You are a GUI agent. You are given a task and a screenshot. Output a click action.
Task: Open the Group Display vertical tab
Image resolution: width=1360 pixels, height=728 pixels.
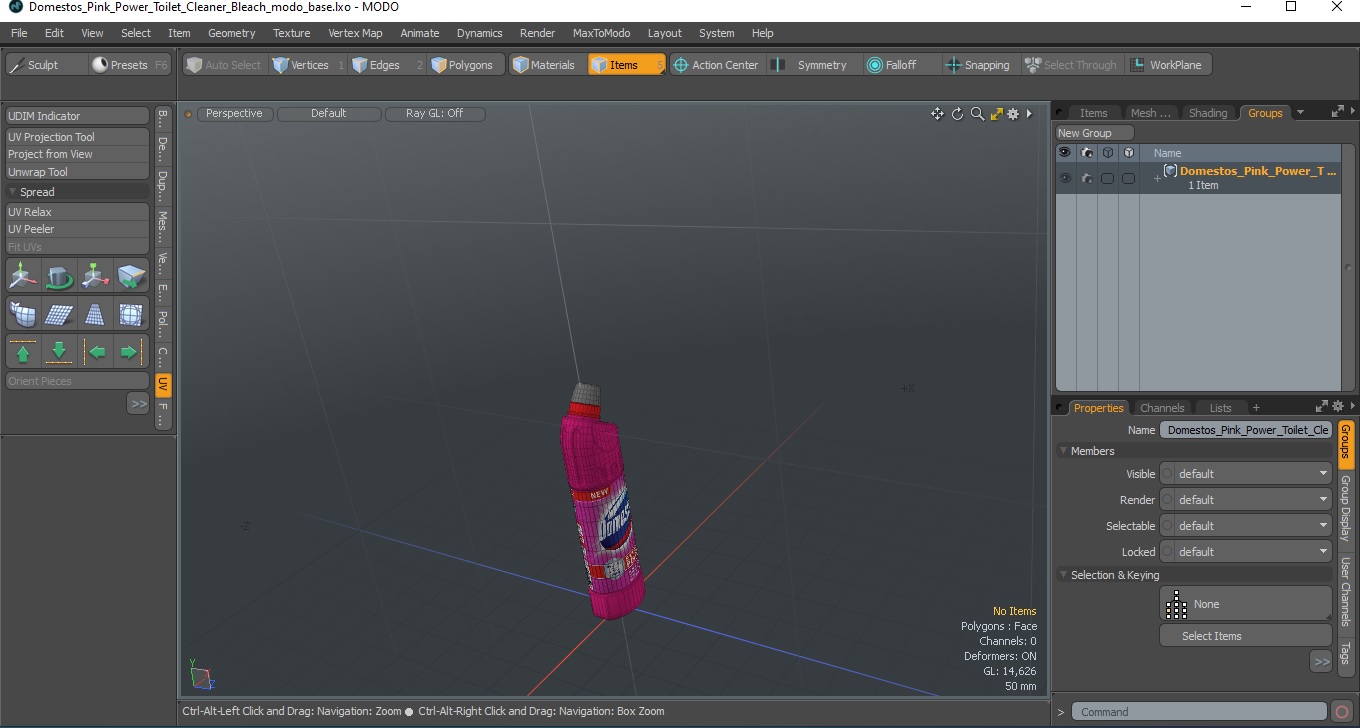coord(1345,508)
